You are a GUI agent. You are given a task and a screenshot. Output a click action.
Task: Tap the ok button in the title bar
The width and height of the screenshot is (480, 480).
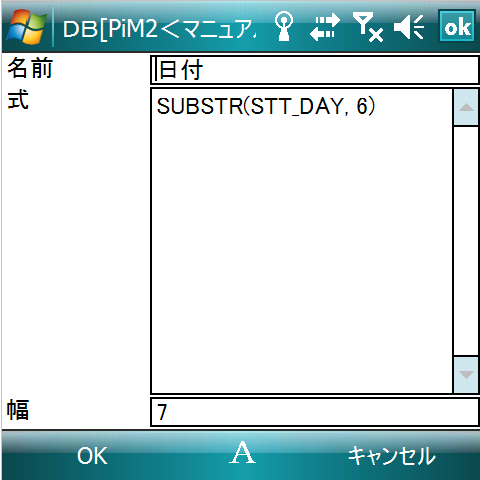[457, 27]
